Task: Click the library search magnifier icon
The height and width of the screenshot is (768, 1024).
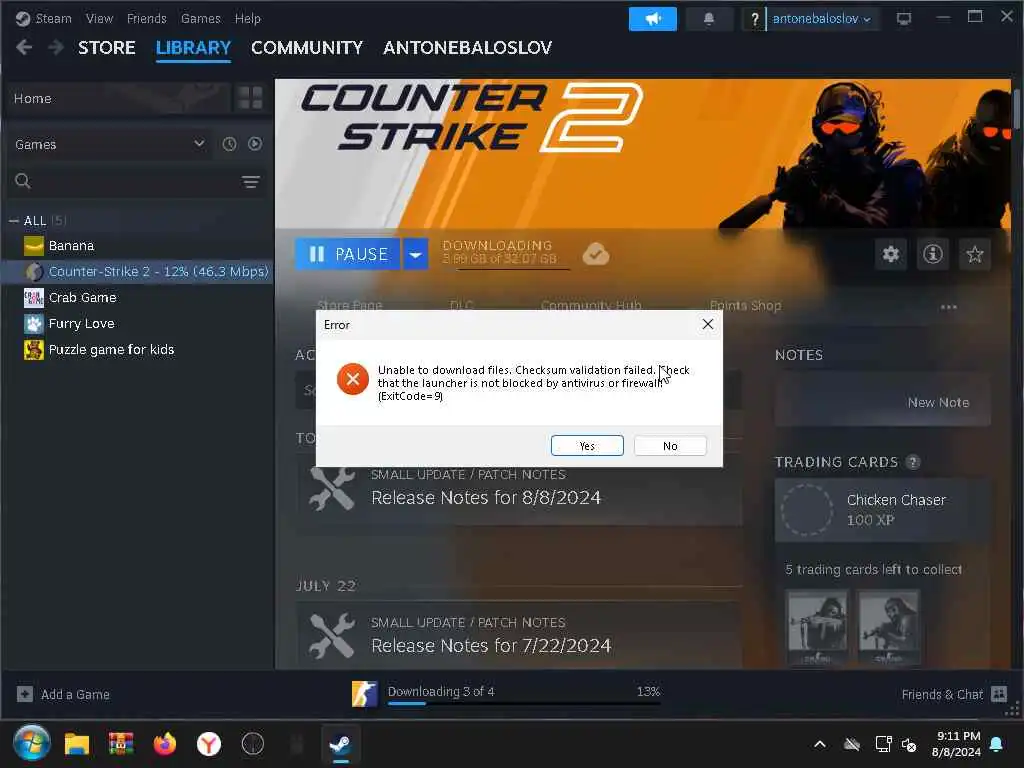Action: [23, 181]
